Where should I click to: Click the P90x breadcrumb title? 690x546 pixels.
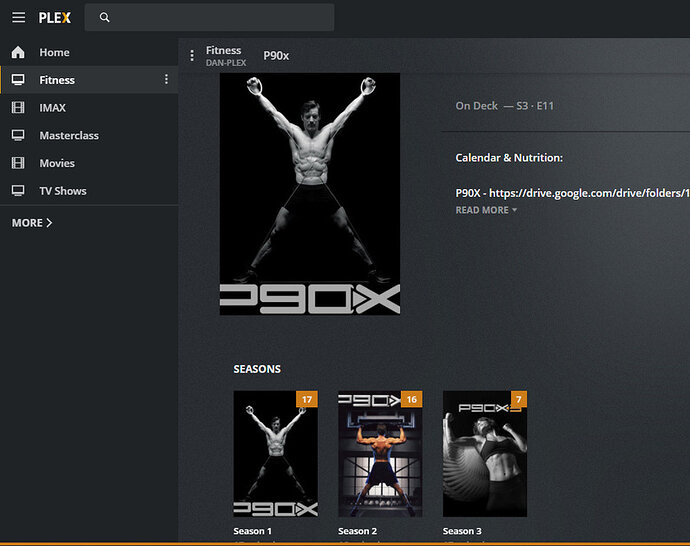coord(276,56)
